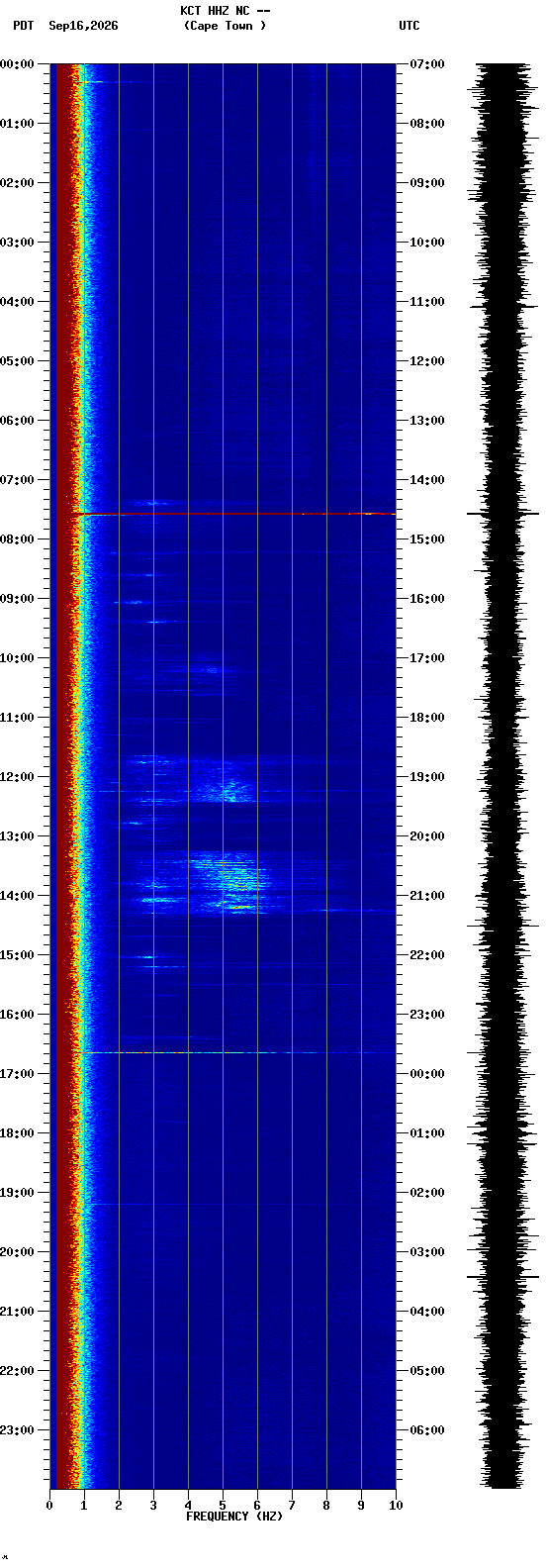Click the 06:00 UTC time label
This screenshot has width=546, height=1568.
(426, 1430)
